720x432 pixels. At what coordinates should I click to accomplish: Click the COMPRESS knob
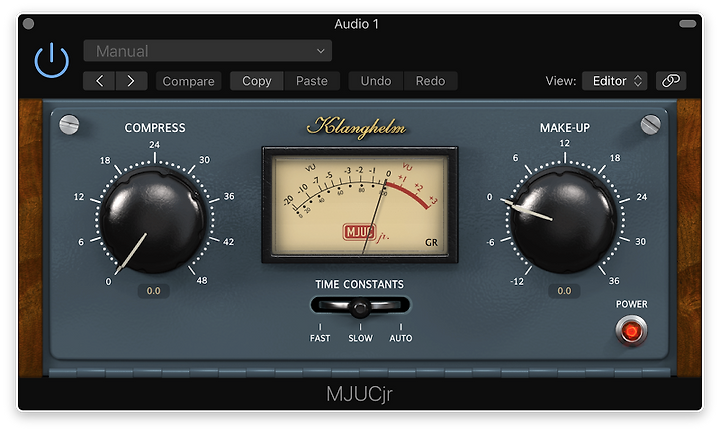[x=154, y=220]
